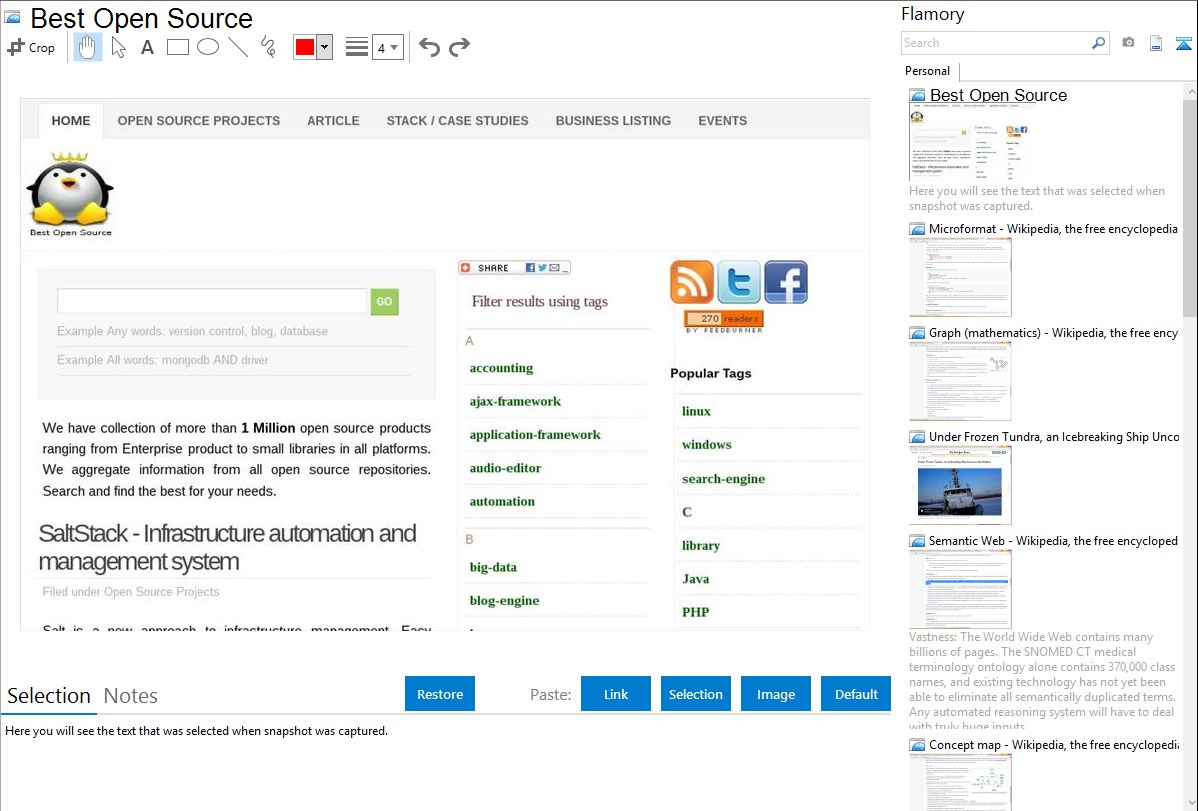Select the freehand scribble tool
Image resolution: width=1198 pixels, height=811 pixels.
(268, 47)
